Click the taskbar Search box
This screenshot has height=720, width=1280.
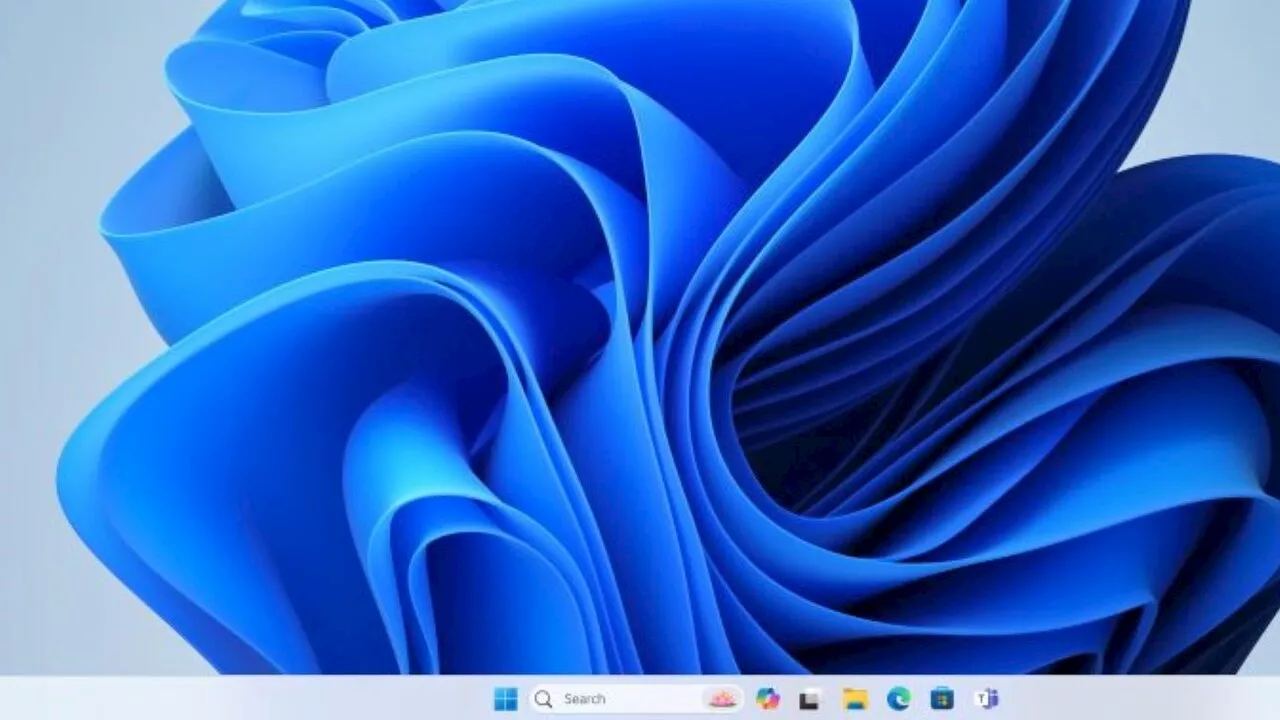[636, 699]
